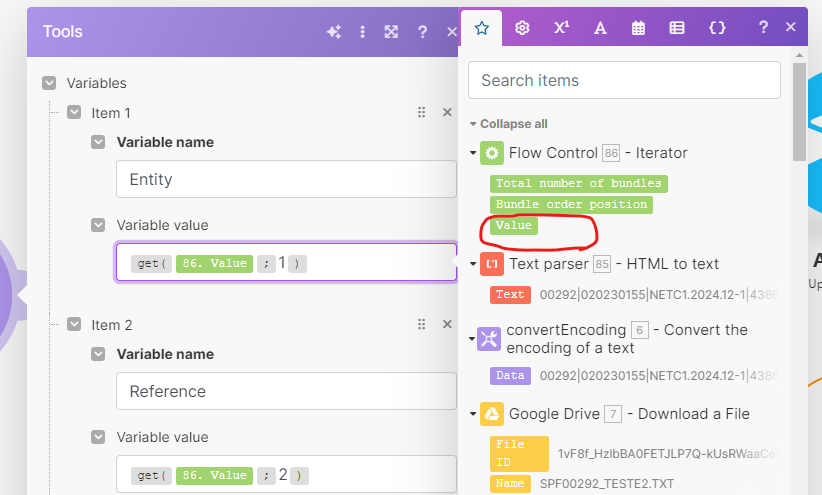Click the Item 1 variable value field
The image size is (822, 495).
coord(286,262)
